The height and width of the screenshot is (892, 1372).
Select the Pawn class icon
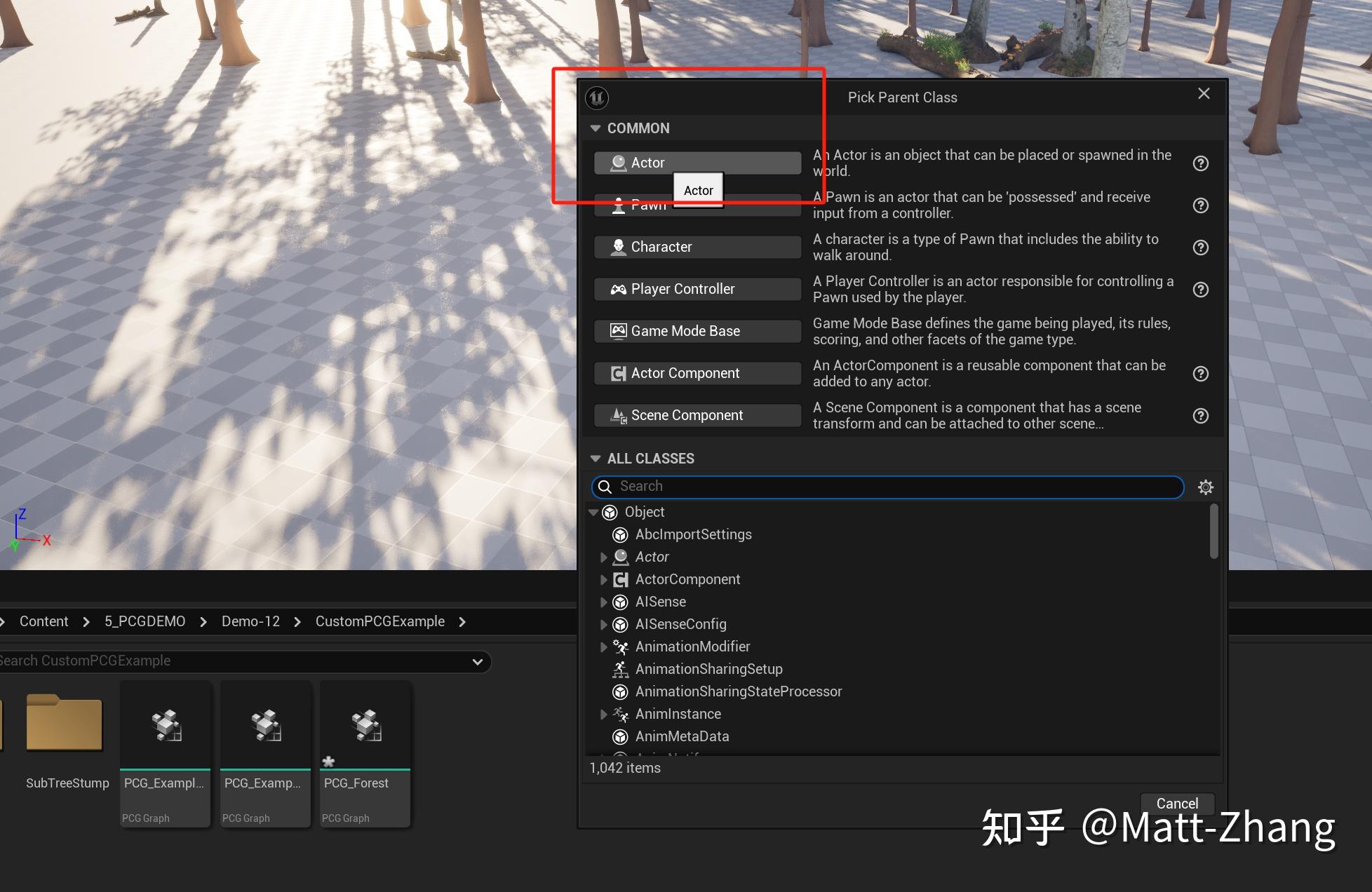(x=618, y=205)
